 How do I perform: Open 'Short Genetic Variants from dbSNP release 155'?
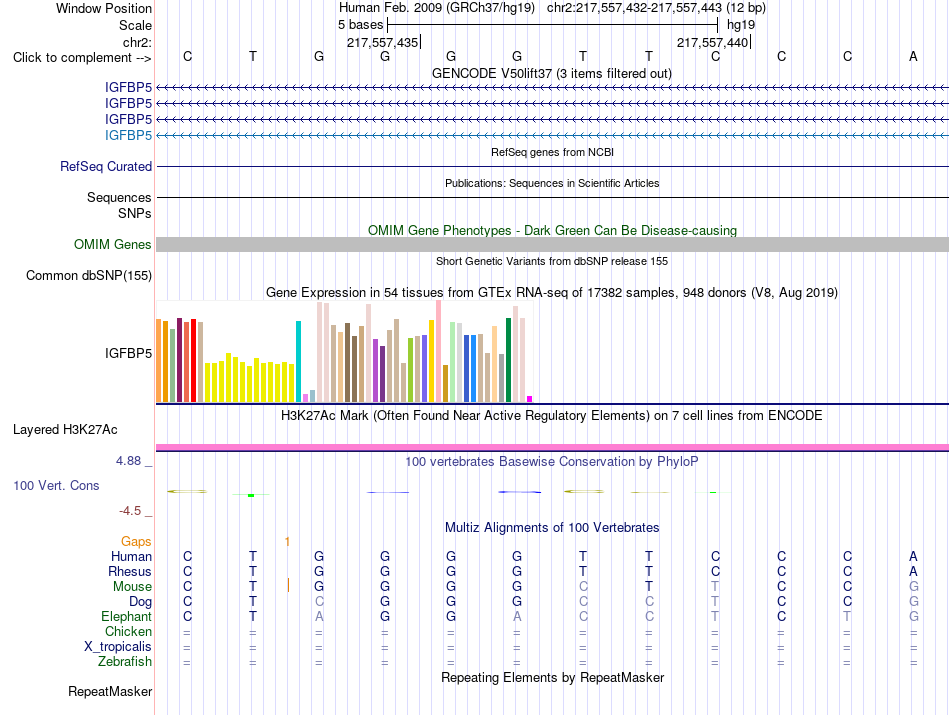click(x=552, y=261)
